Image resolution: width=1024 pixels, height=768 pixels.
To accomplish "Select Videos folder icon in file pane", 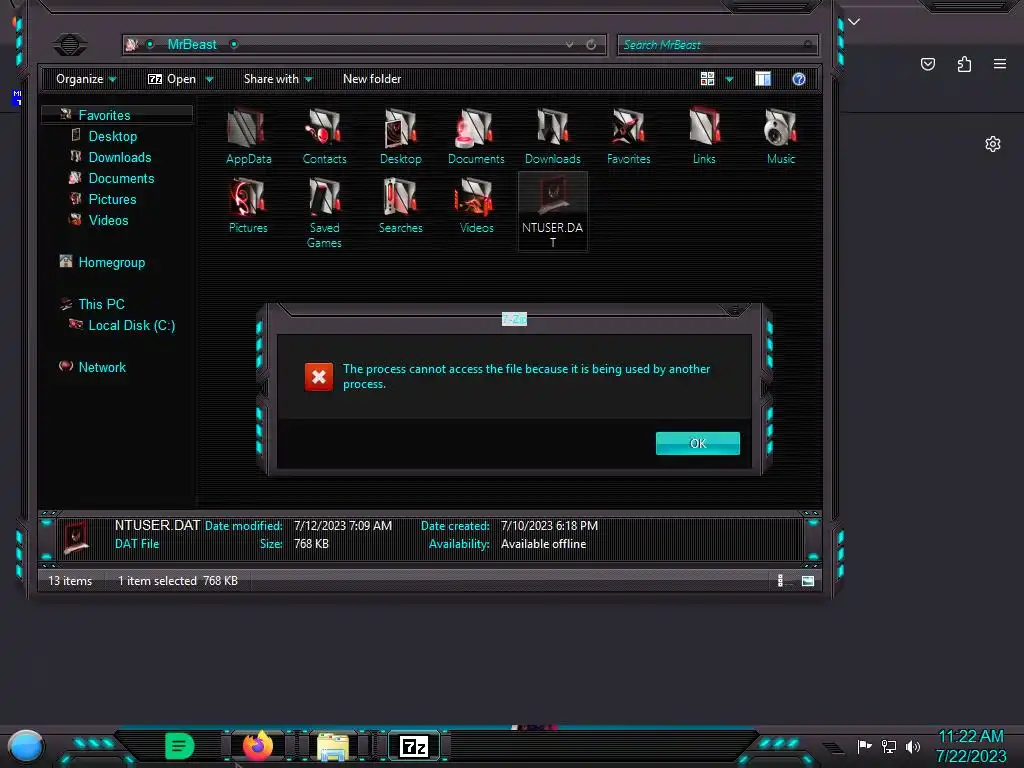I will pos(476,205).
